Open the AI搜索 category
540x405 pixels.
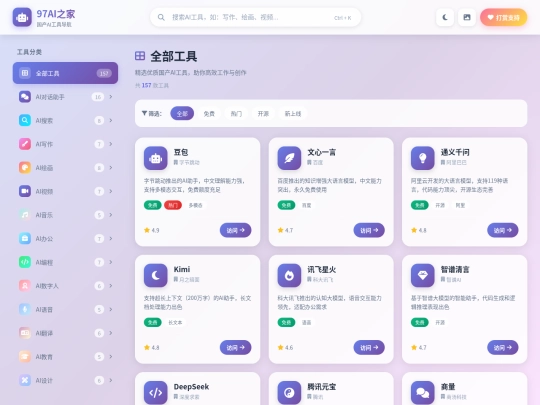[65, 121]
